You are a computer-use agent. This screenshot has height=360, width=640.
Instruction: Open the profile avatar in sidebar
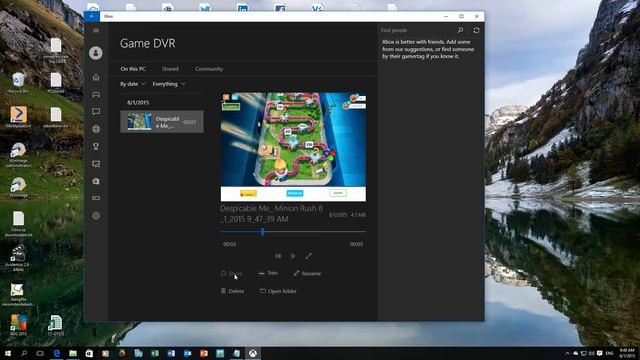click(96, 53)
